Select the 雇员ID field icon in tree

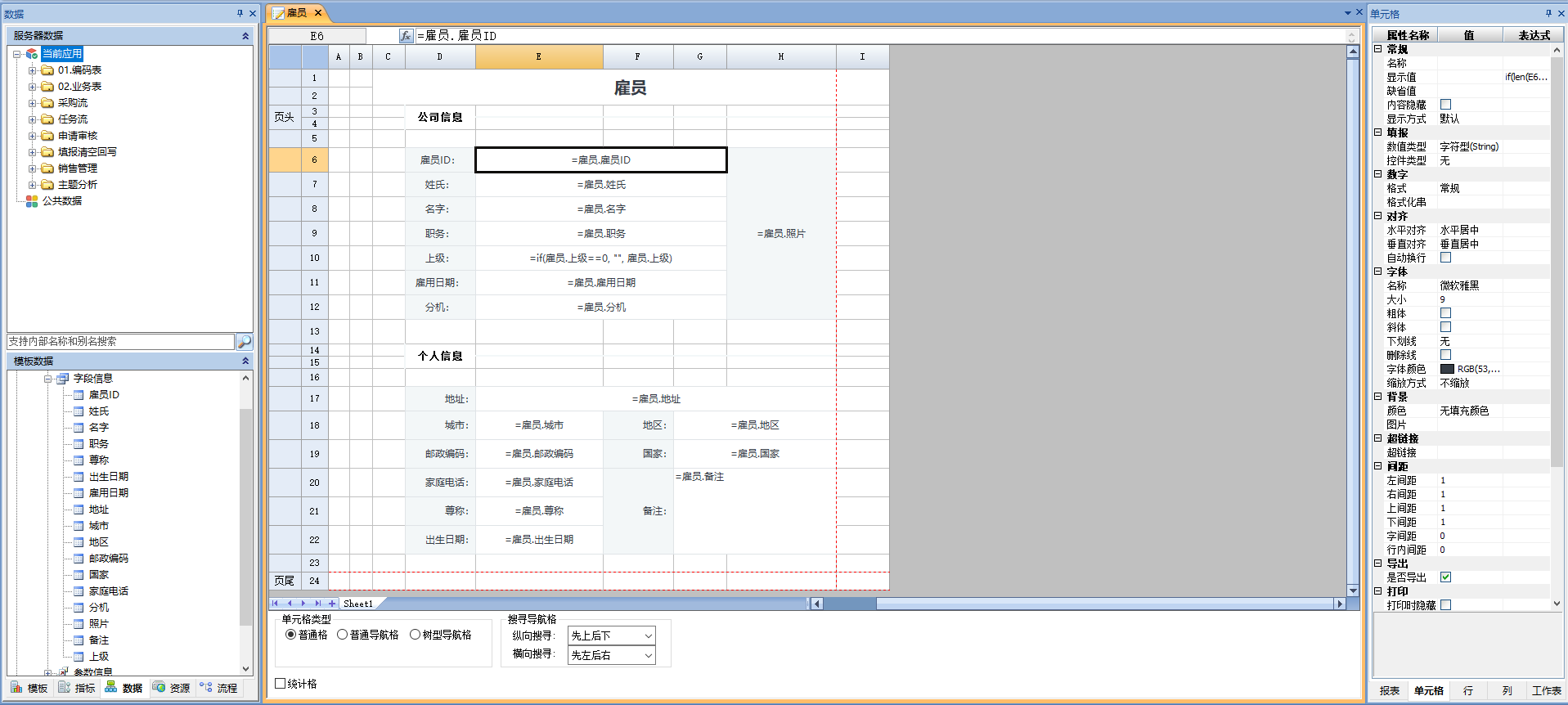pyautogui.click(x=79, y=395)
